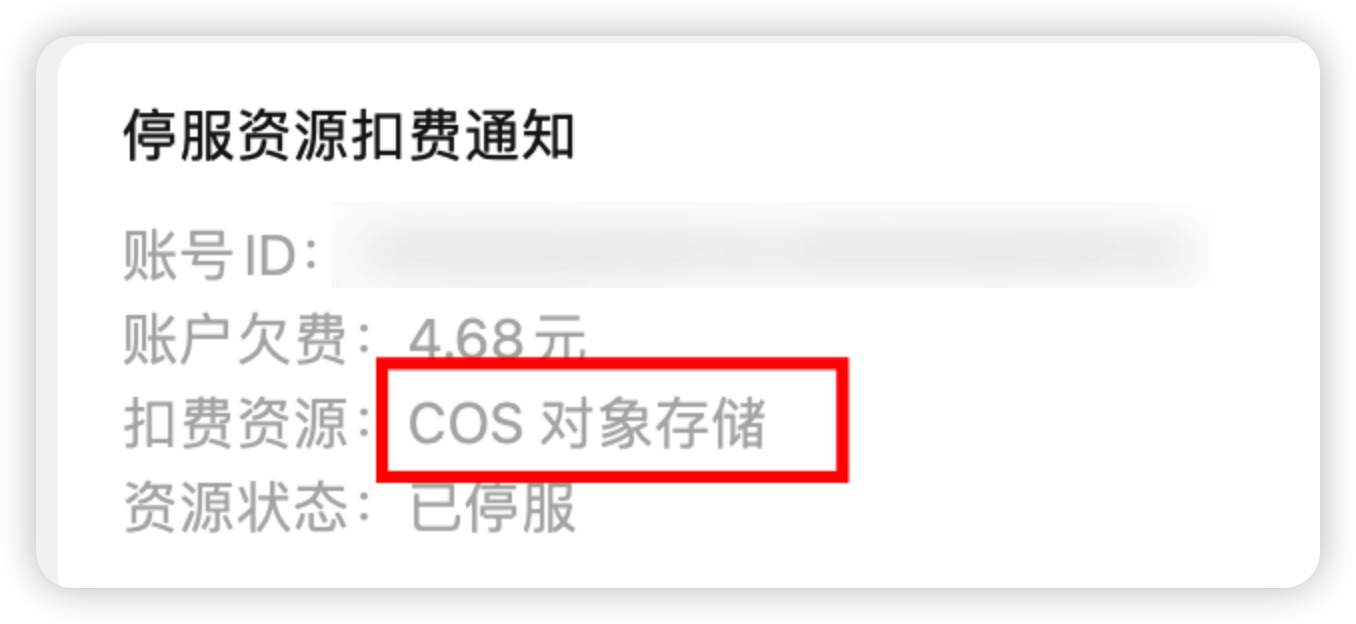Click the red highlight box's right border

click(841, 419)
